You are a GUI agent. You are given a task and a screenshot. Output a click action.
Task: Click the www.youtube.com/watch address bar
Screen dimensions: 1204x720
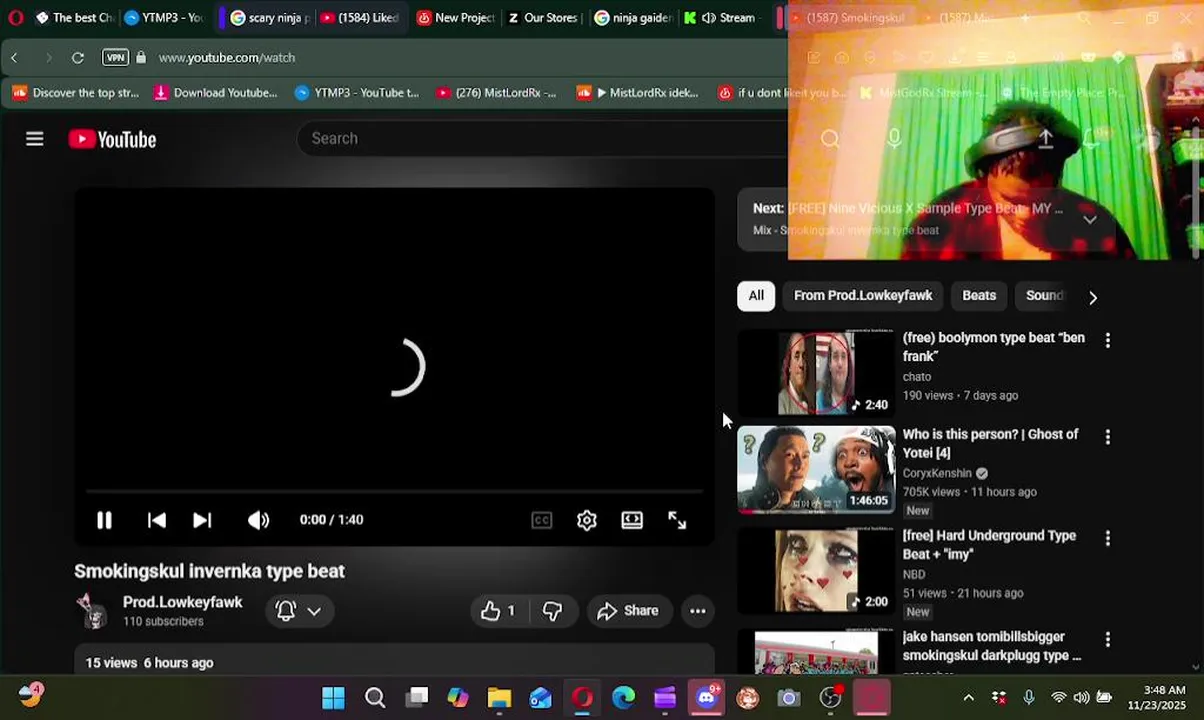(x=227, y=58)
